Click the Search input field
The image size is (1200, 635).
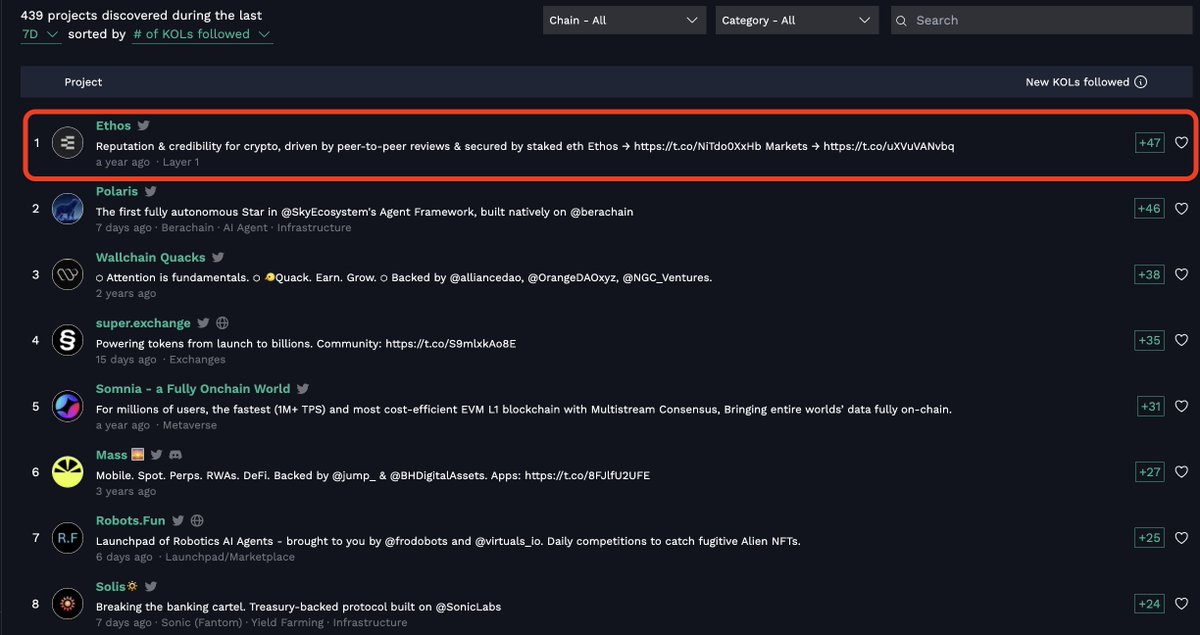[1041, 20]
